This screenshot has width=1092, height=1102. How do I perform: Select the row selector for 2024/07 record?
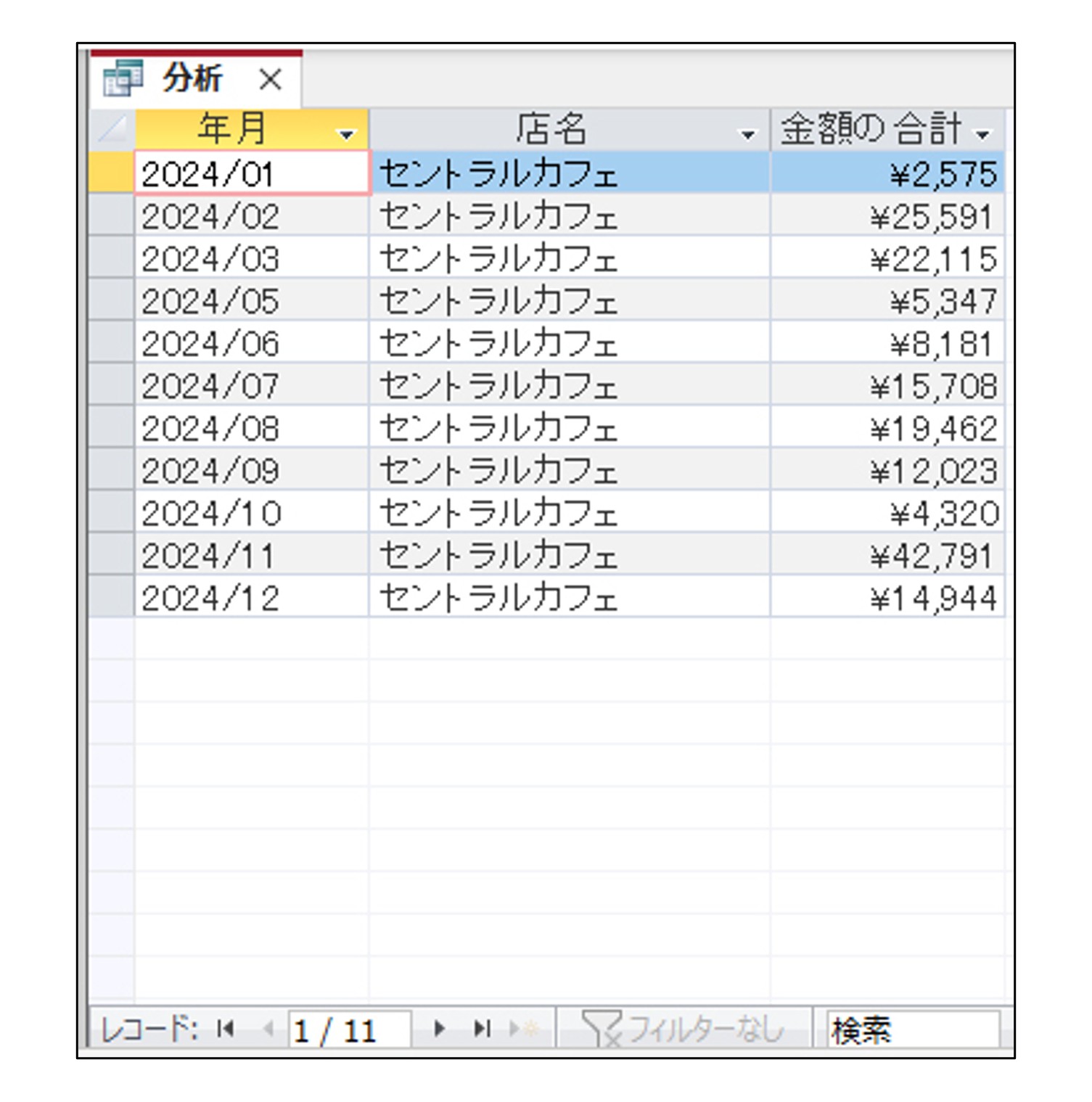(x=112, y=385)
